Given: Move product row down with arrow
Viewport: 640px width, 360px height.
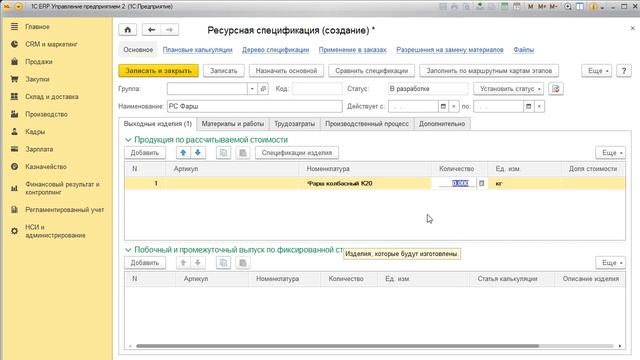Looking at the screenshot, I should click(198, 153).
